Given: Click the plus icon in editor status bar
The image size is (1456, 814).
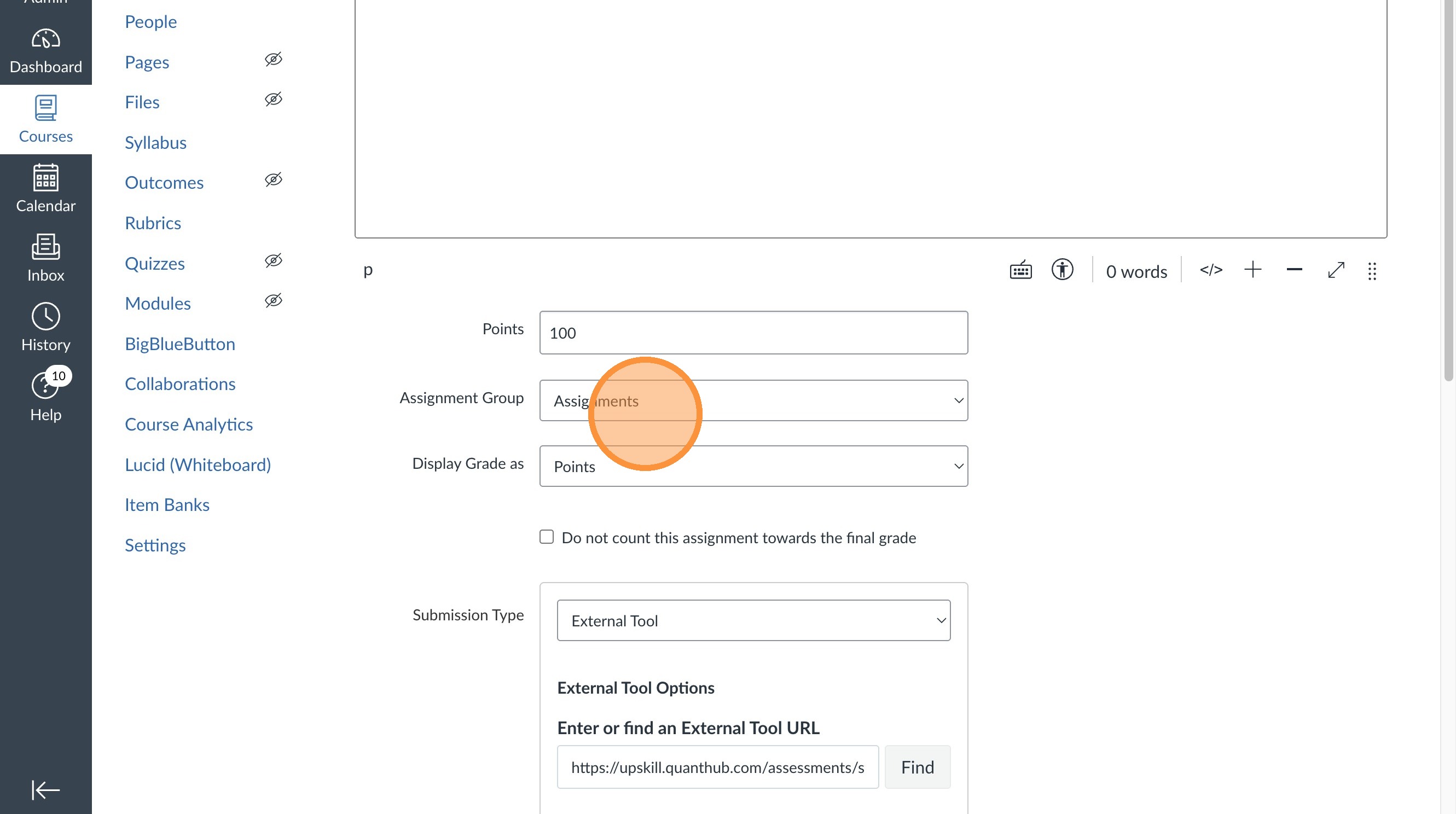Looking at the screenshot, I should (1252, 270).
